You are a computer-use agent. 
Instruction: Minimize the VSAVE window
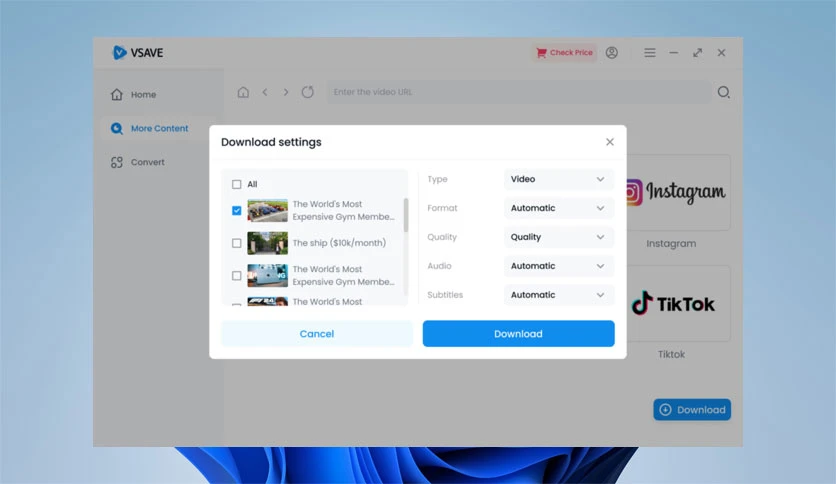(x=673, y=52)
